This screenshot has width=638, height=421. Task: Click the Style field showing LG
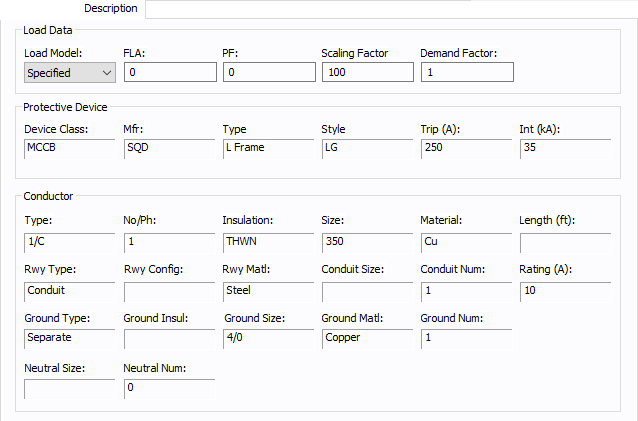pyautogui.click(x=366, y=148)
